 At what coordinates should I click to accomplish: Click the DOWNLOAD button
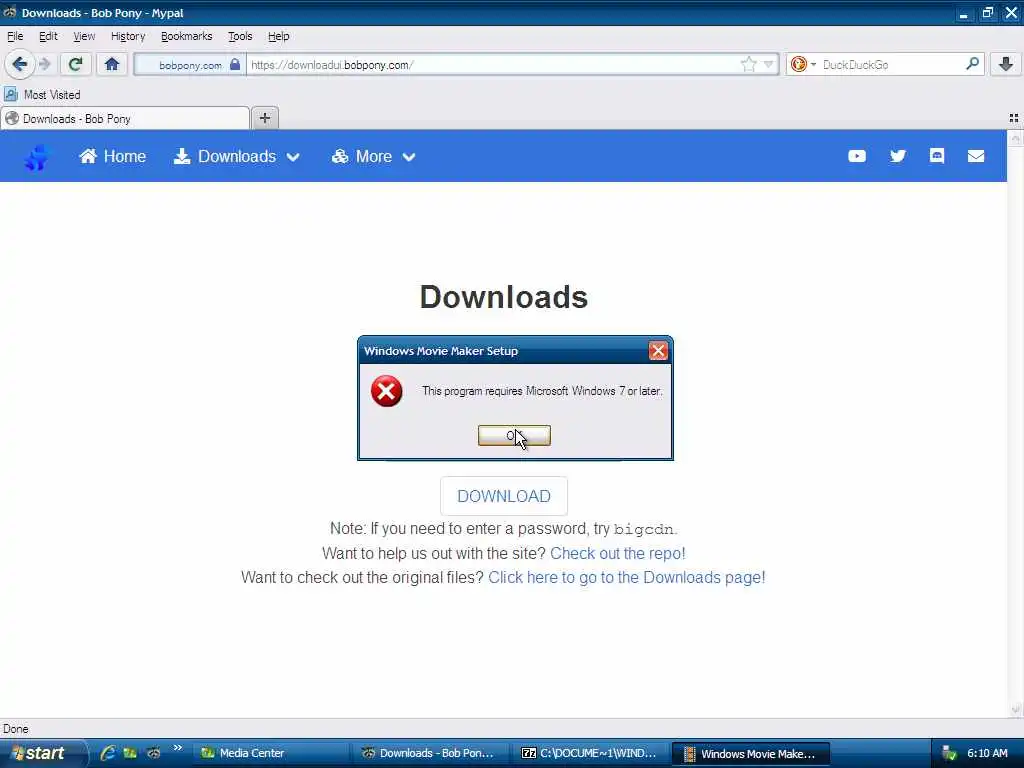pos(504,496)
